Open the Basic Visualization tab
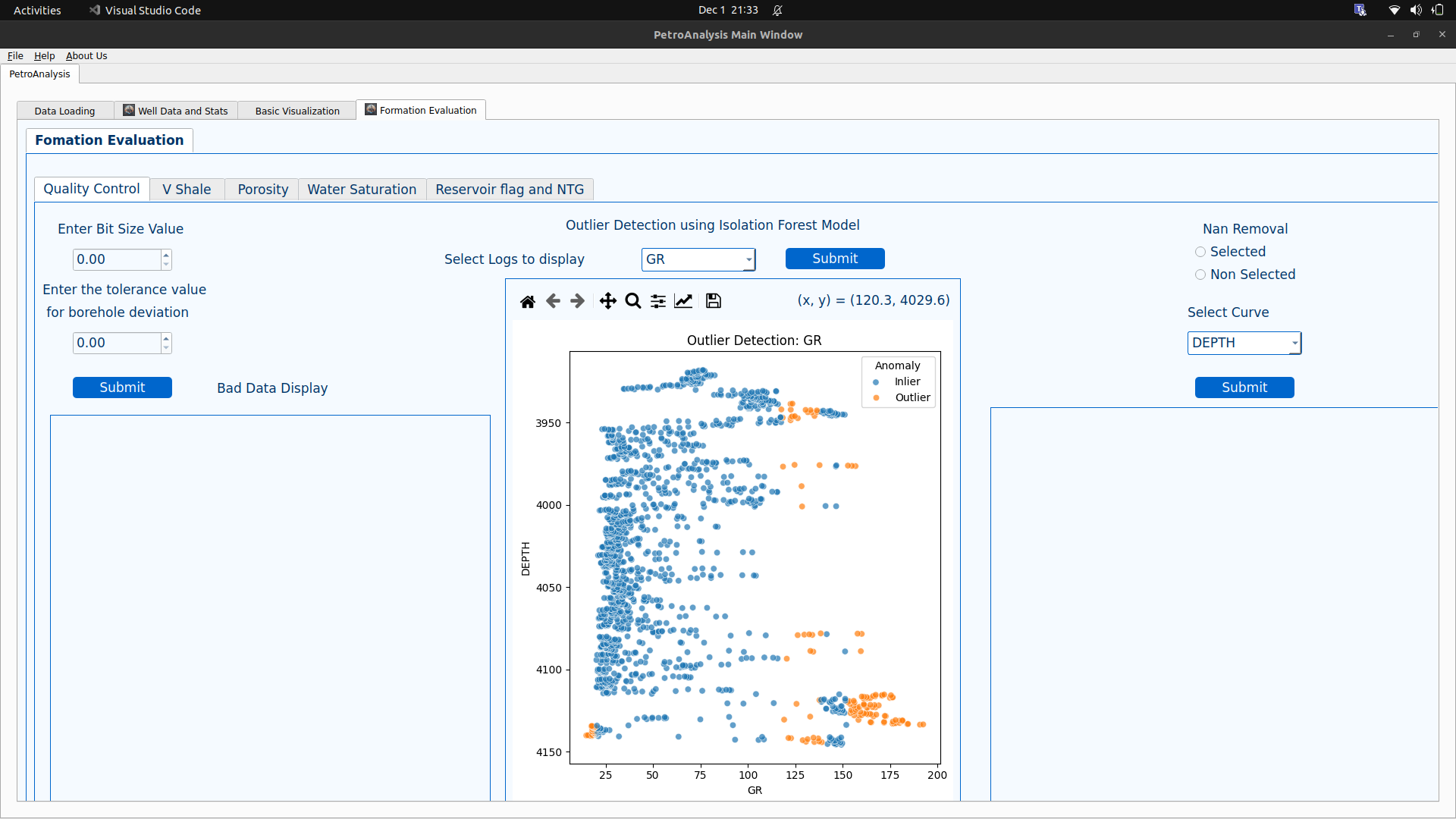This screenshot has height=819, width=1456. tap(297, 110)
